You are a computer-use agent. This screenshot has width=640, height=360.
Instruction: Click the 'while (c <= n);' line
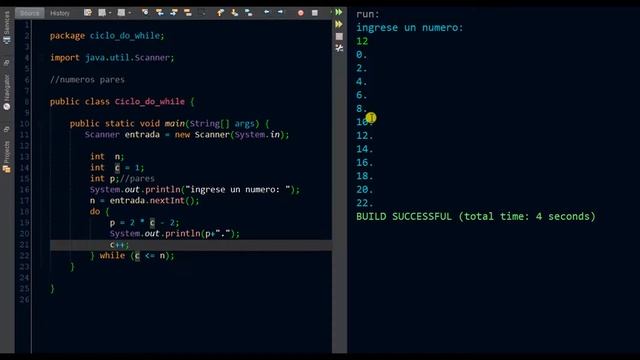132,256
